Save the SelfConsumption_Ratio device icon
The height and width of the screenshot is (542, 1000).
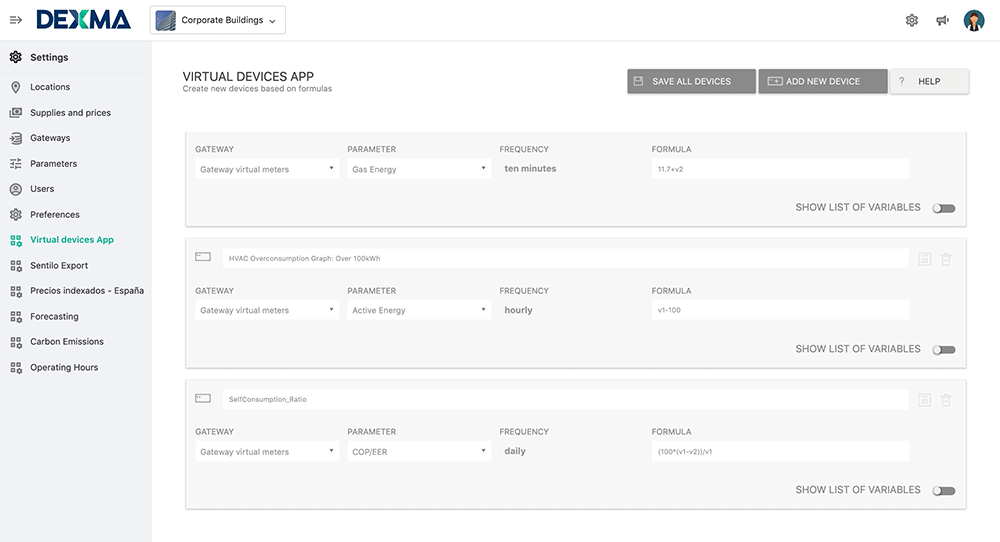(925, 400)
